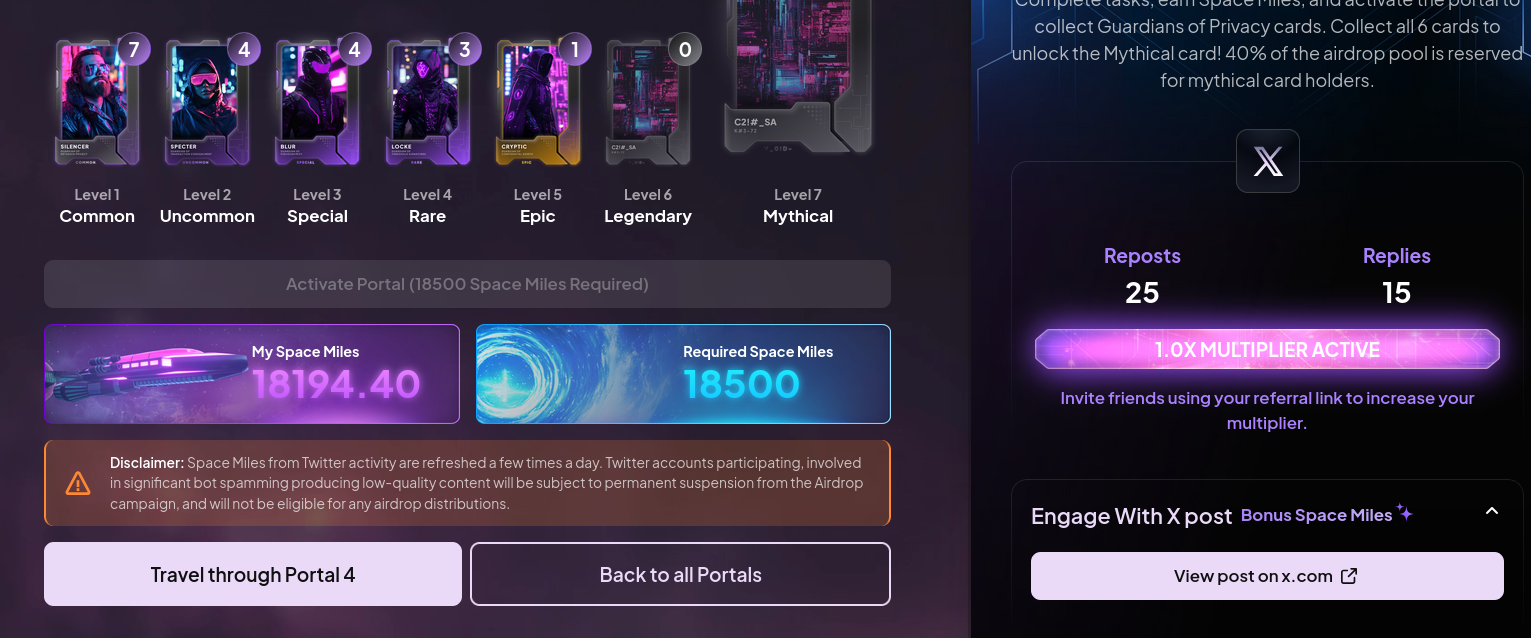Select the Blur Special card
The height and width of the screenshot is (638, 1531).
tap(315, 105)
